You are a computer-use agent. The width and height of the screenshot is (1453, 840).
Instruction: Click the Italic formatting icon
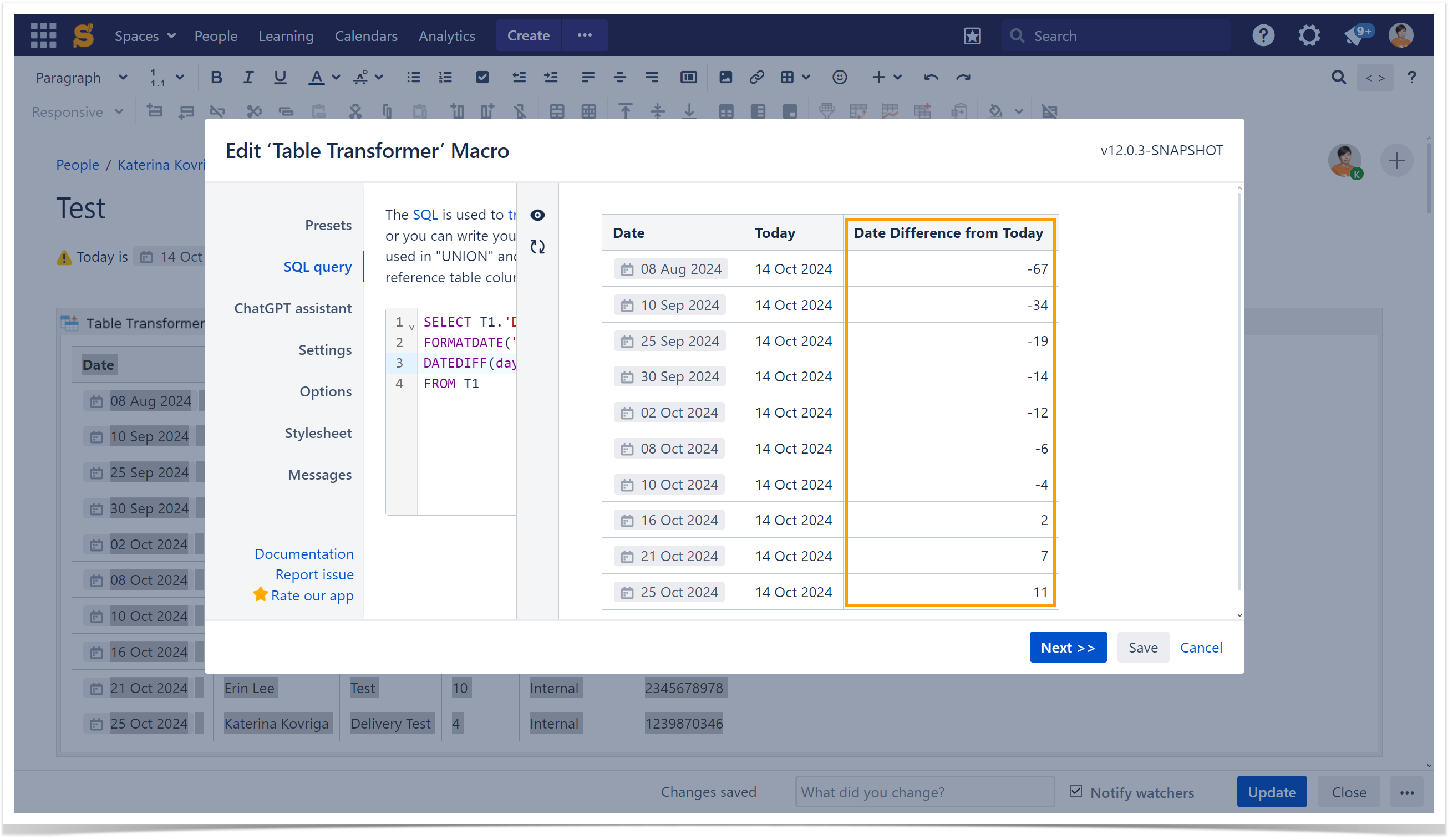point(248,77)
